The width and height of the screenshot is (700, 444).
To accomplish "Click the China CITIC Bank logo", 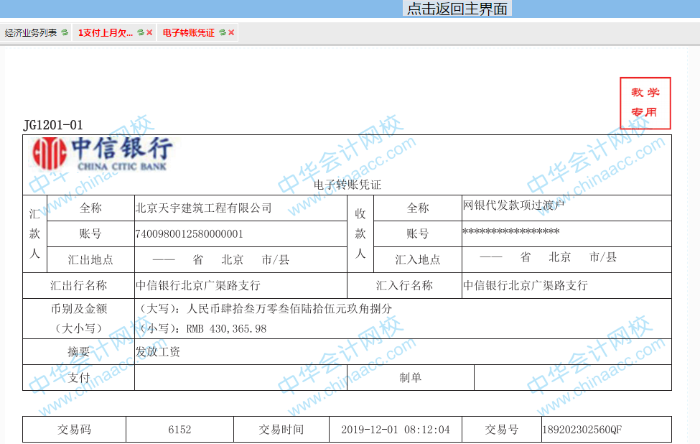I will 102,153.
